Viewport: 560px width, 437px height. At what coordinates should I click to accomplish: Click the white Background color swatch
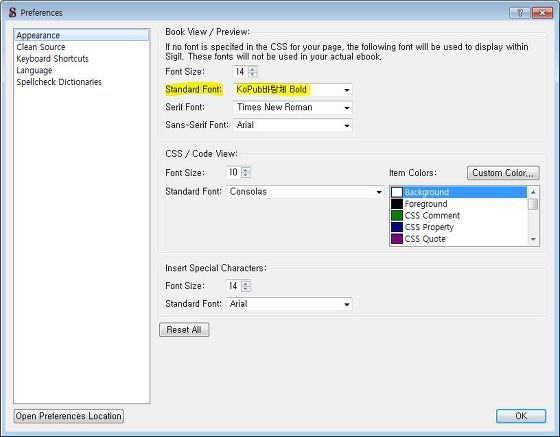[x=397, y=192]
